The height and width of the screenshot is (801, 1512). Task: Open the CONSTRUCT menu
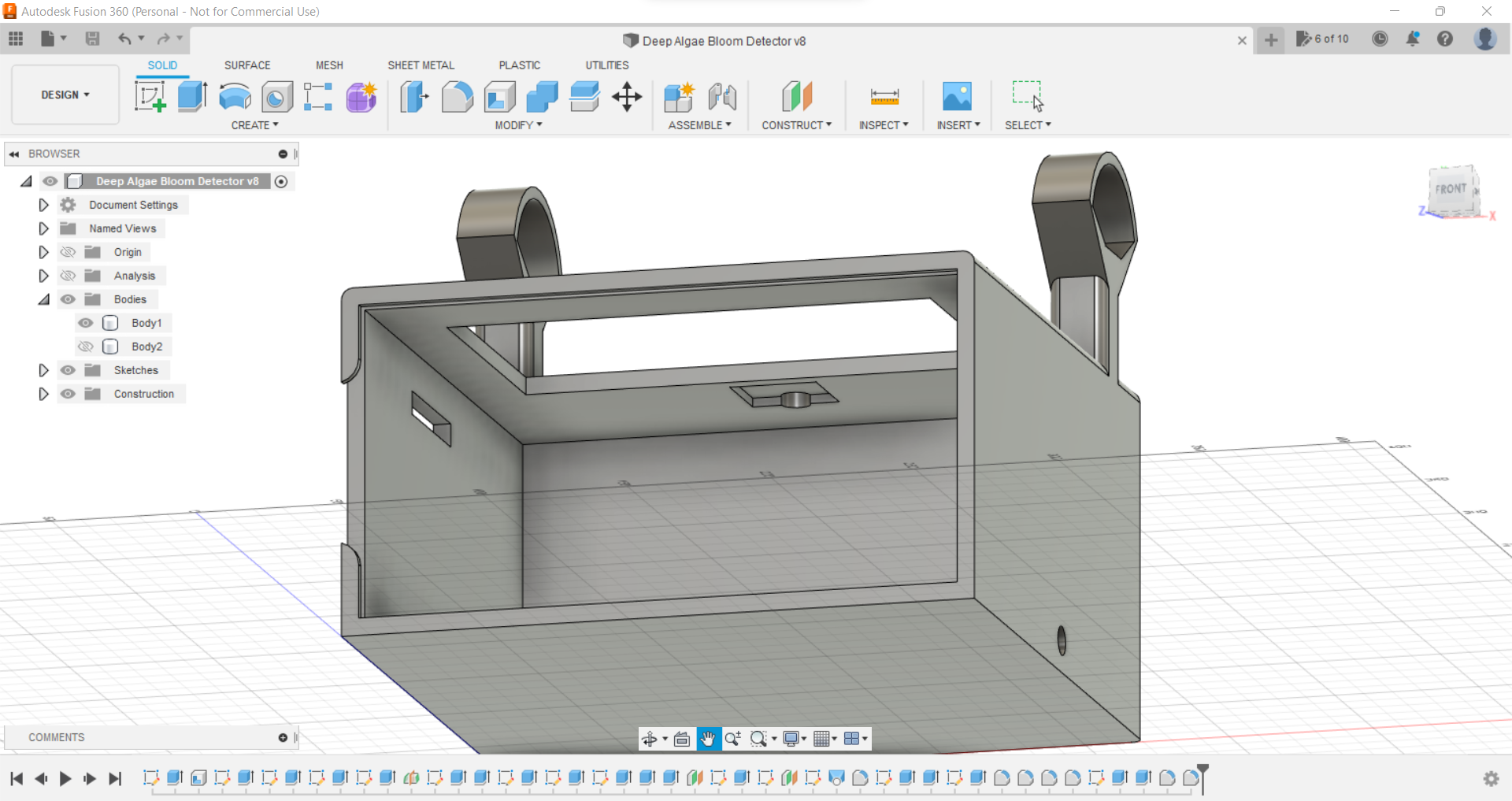[x=796, y=125]
